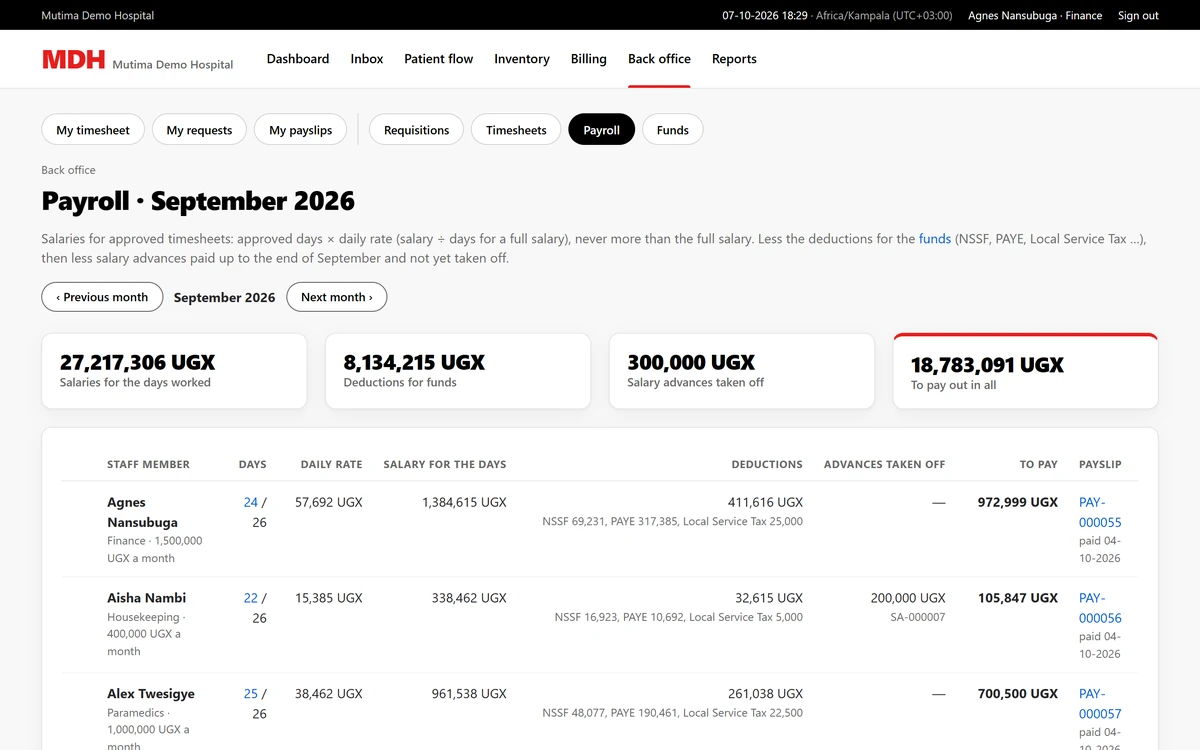Click the 'September 2026' month label
This screenshot has width=1200, height=750.
pyautogui.click(x=224, y=298)
